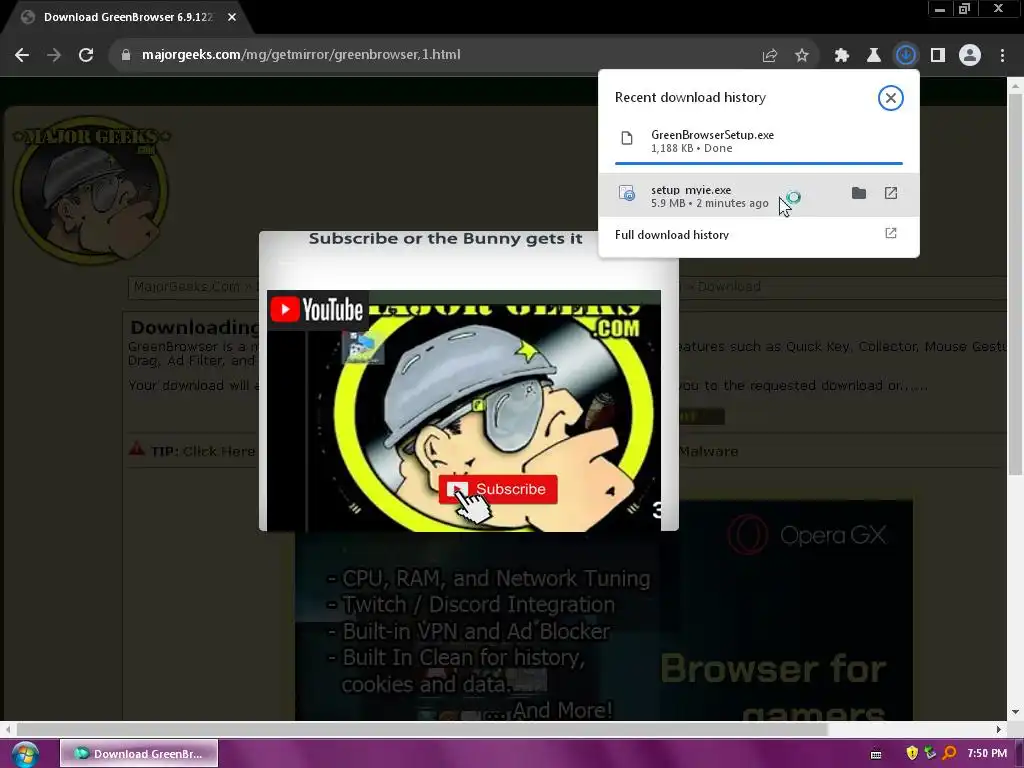Share this page icon in address bar
Screen dimensions: 1024x768
click(770, 56)
